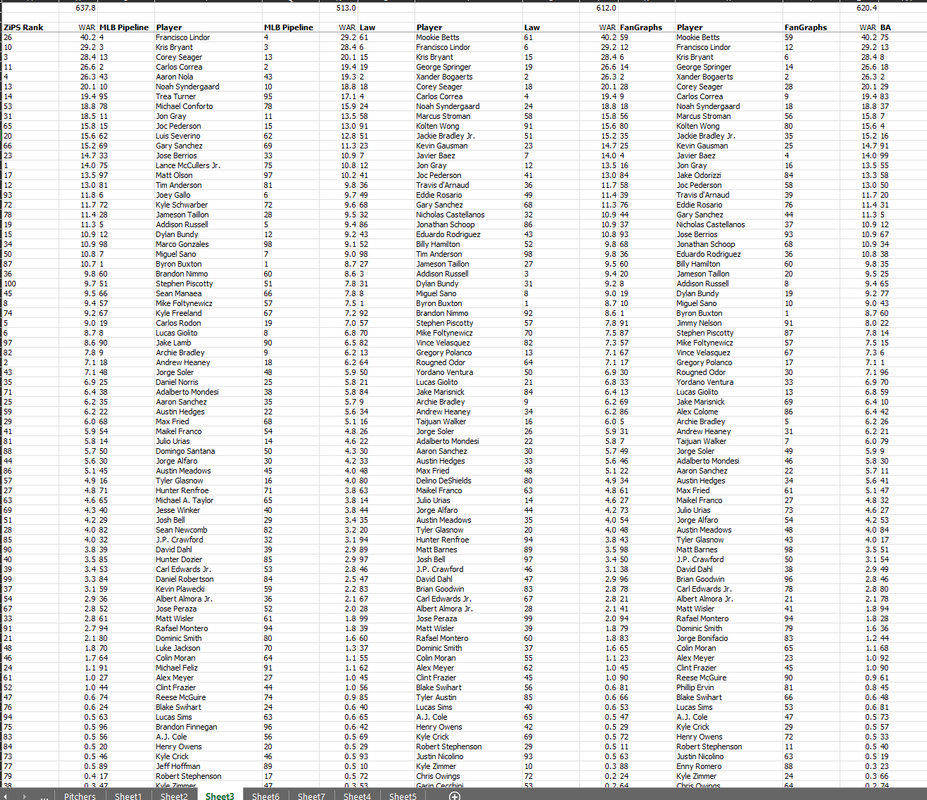Select the Brandon Finnegan cell
Image resolution: width=927 pixels, height=800 pixels.
(x=208, y=727)
